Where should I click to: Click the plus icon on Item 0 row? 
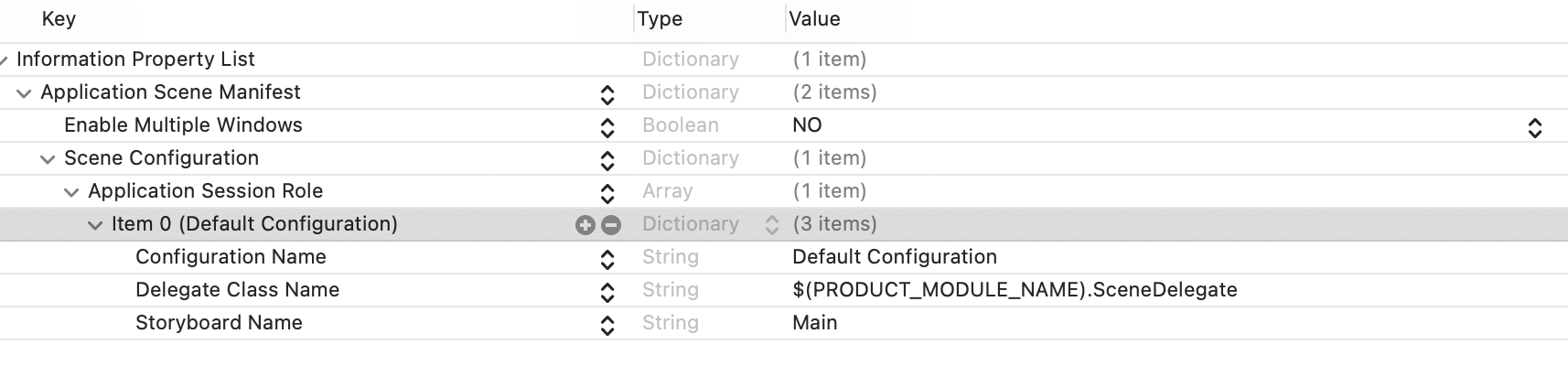585,225
